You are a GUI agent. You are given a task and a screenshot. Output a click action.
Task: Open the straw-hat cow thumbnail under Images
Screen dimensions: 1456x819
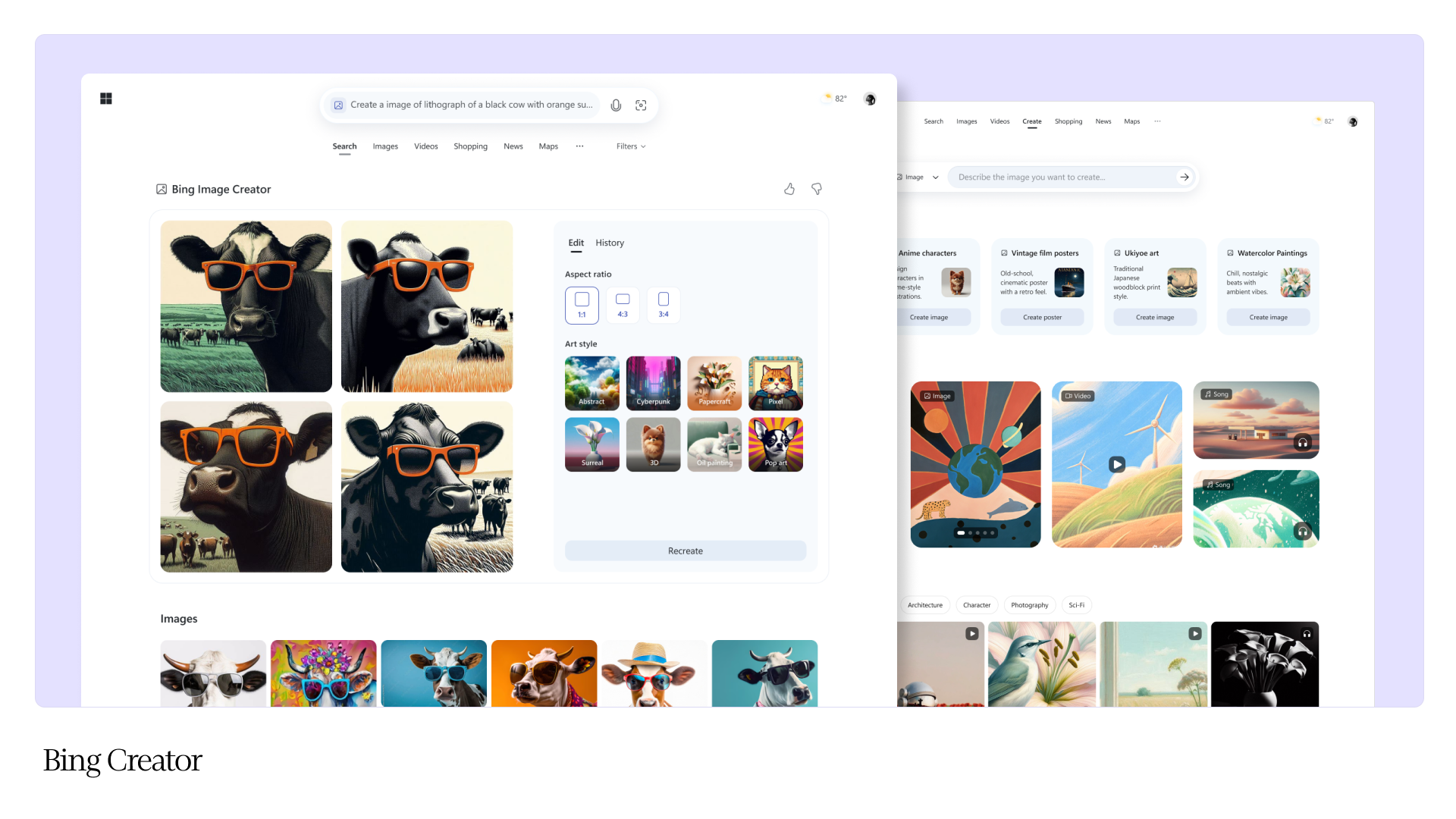click(654, 673)
